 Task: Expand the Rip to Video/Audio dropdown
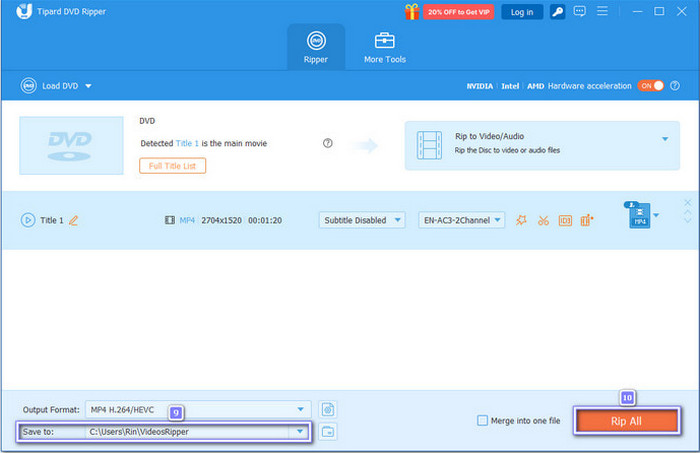[x=665, y=139]
